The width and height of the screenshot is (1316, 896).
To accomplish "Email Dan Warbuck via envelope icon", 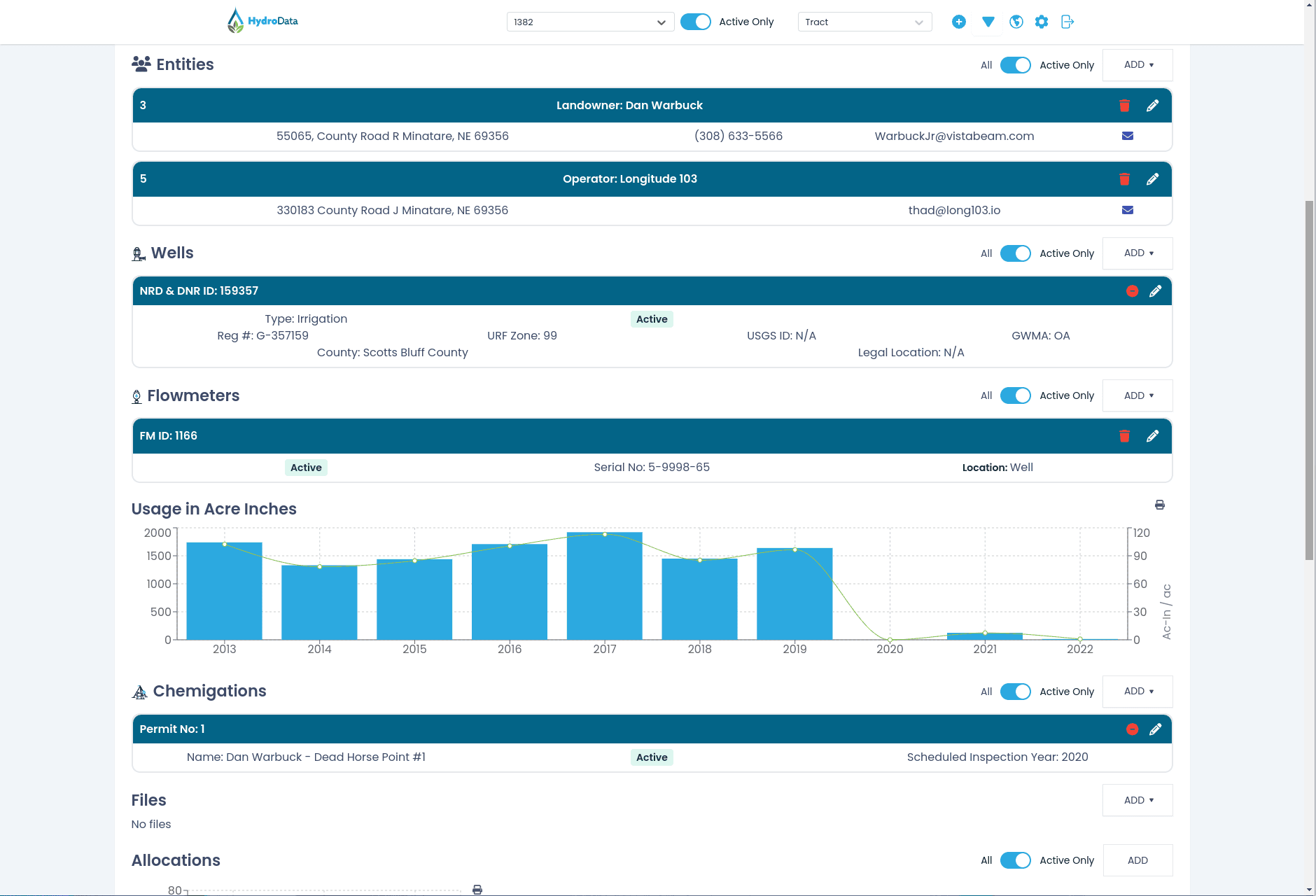I will [x=1127, y=136].
